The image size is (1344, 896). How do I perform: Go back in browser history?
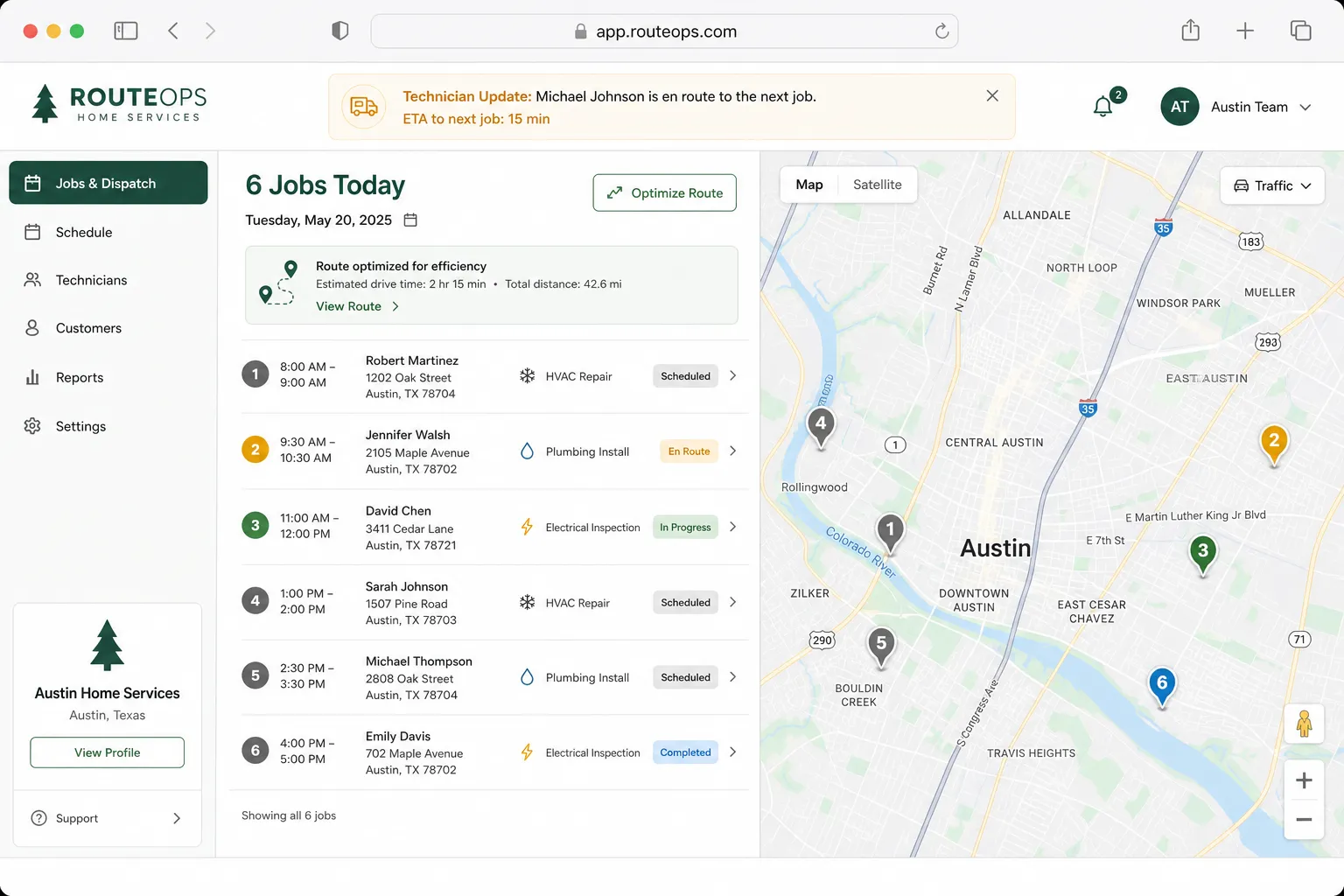pos(173,31)
